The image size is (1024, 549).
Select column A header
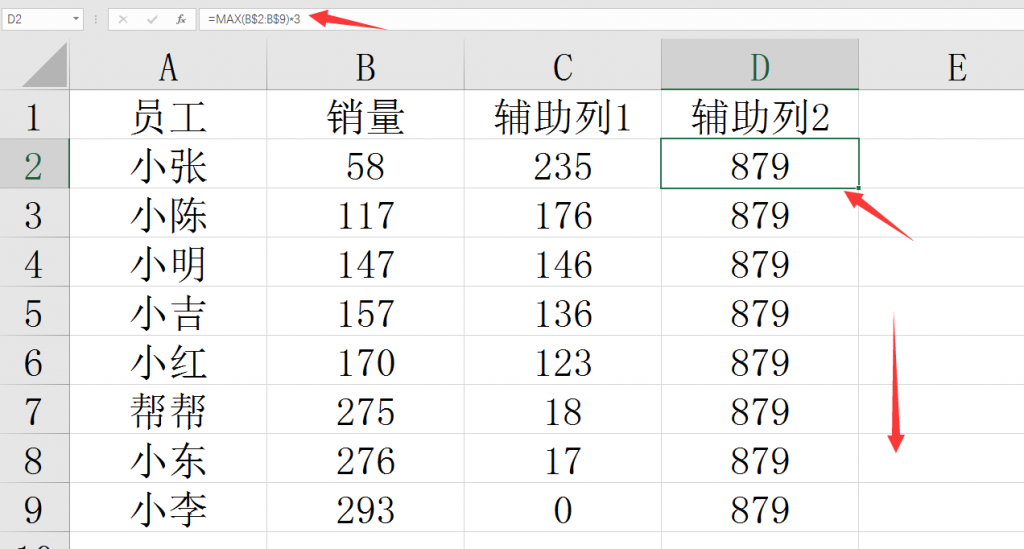[x=168, y=66]
